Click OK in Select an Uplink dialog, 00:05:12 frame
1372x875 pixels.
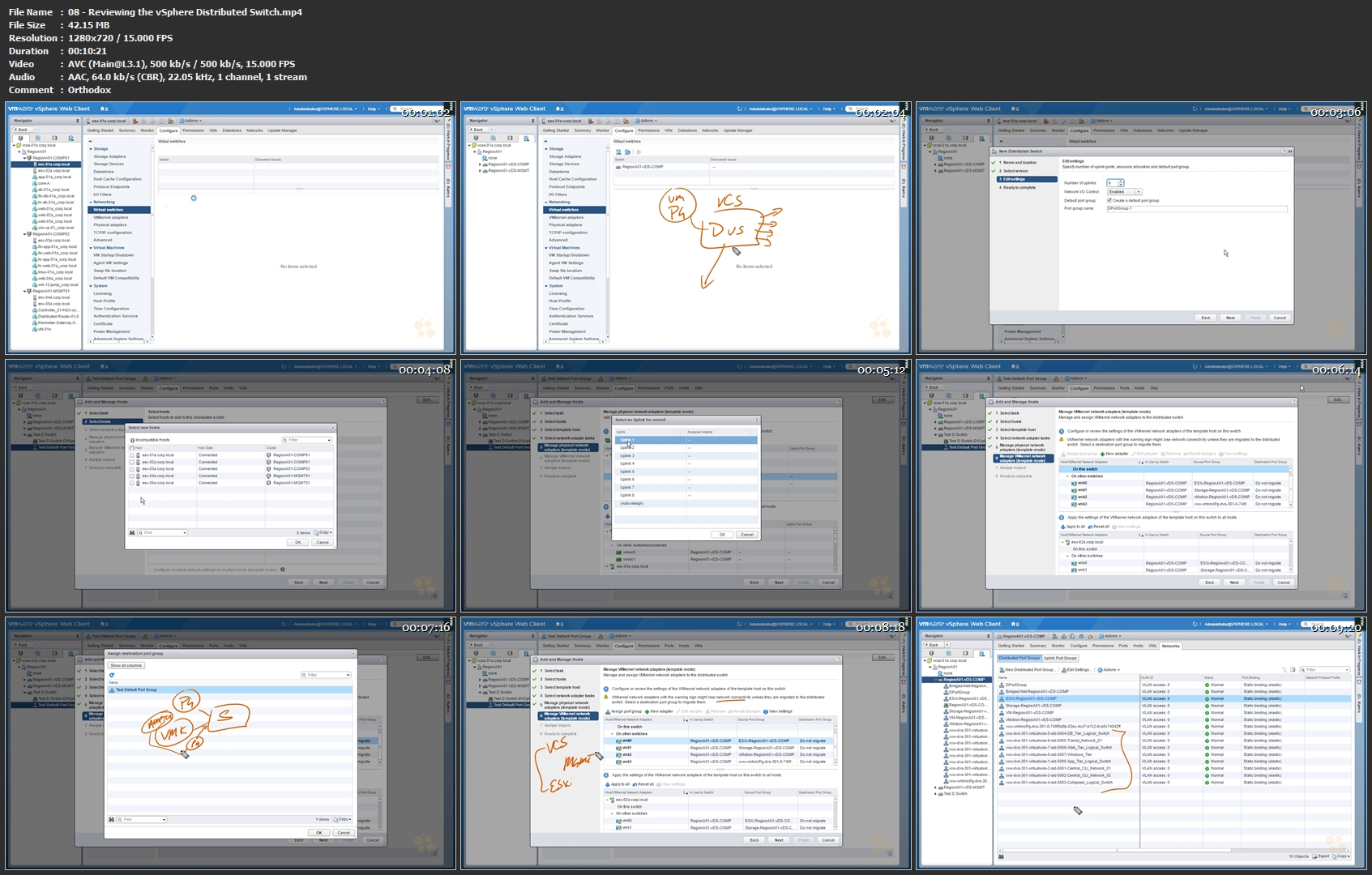(721, 535)
